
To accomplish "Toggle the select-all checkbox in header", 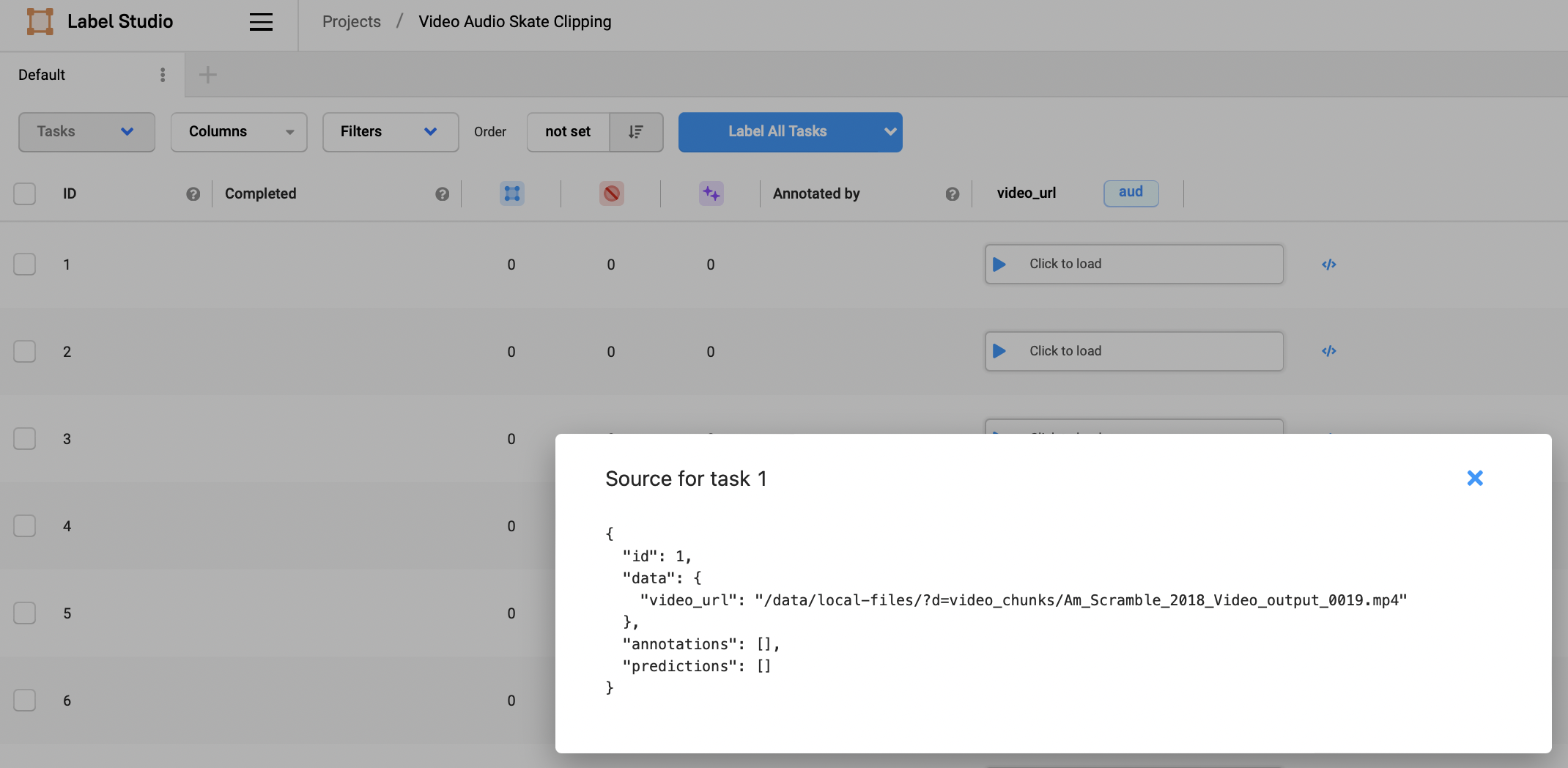I will point(25,193).
